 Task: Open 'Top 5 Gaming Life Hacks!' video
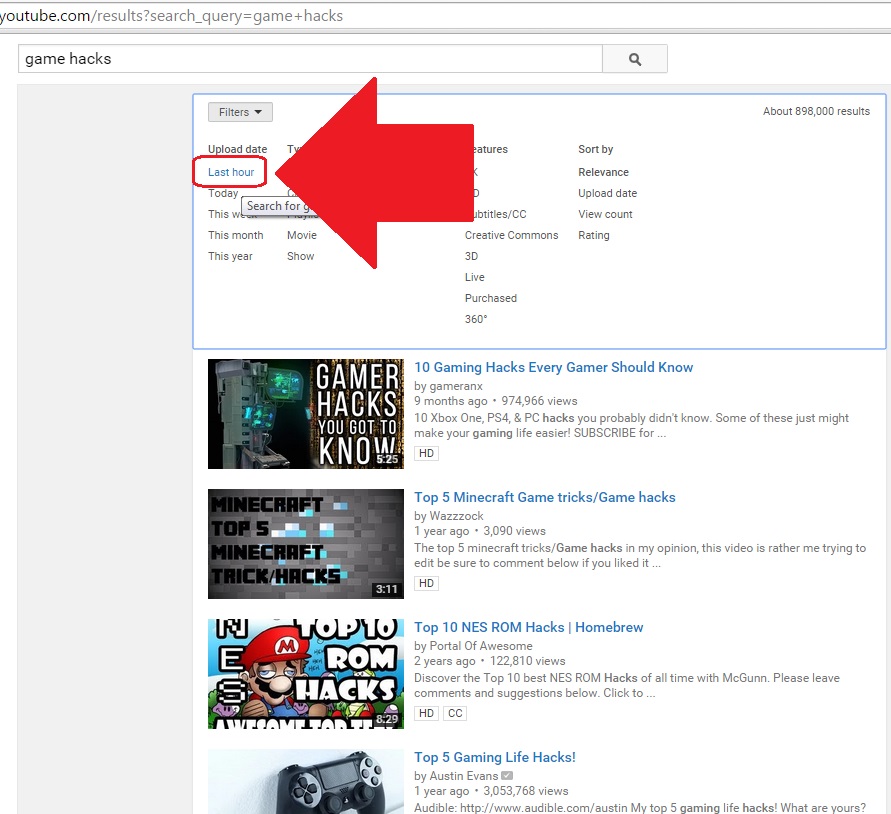click(495, 758)
